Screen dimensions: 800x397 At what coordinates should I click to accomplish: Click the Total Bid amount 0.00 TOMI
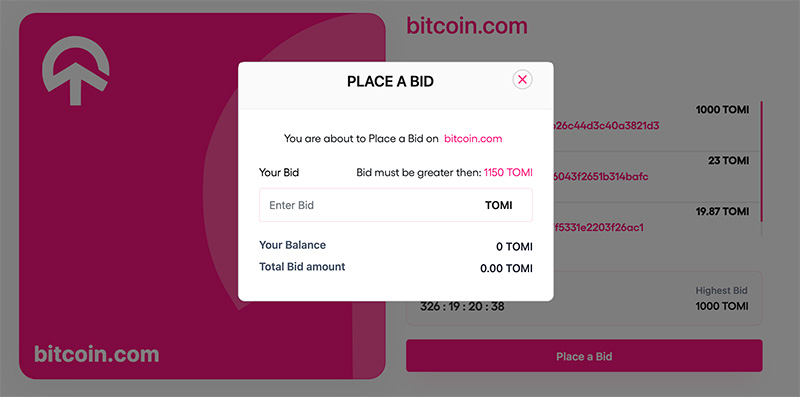(x=506, y=268)
